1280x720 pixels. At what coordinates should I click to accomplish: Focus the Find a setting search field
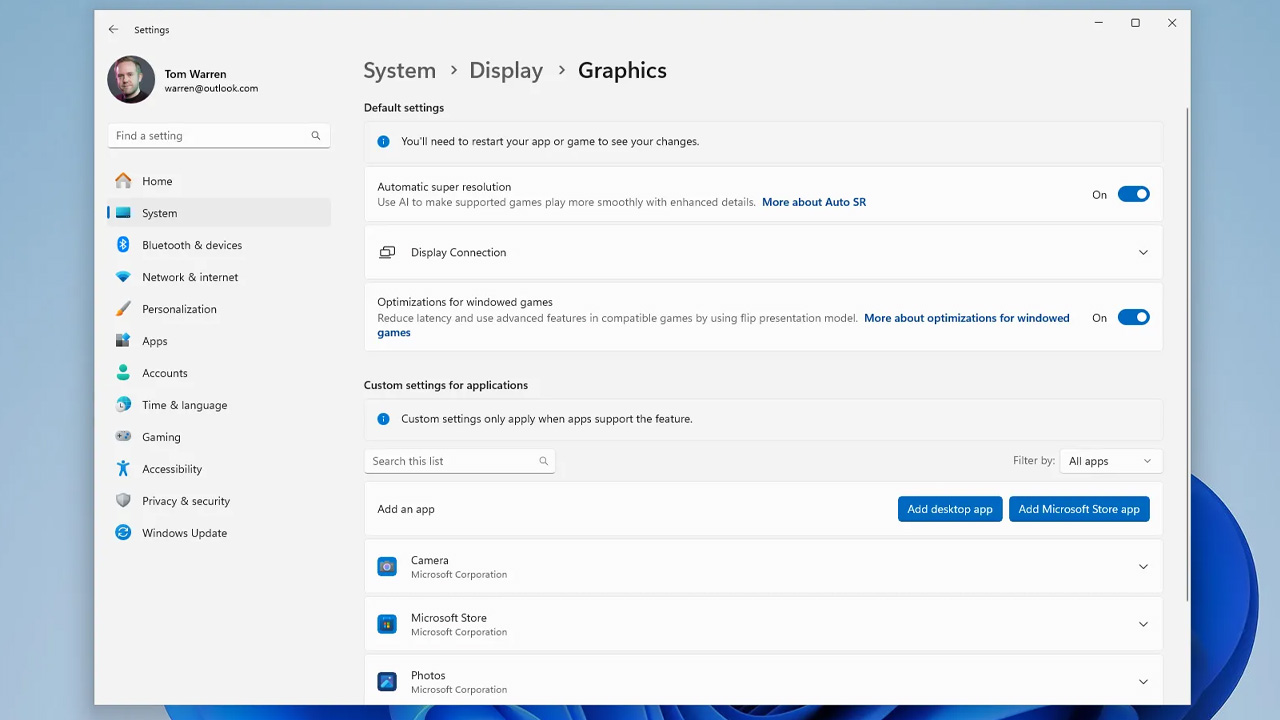[x=219, y=136]
